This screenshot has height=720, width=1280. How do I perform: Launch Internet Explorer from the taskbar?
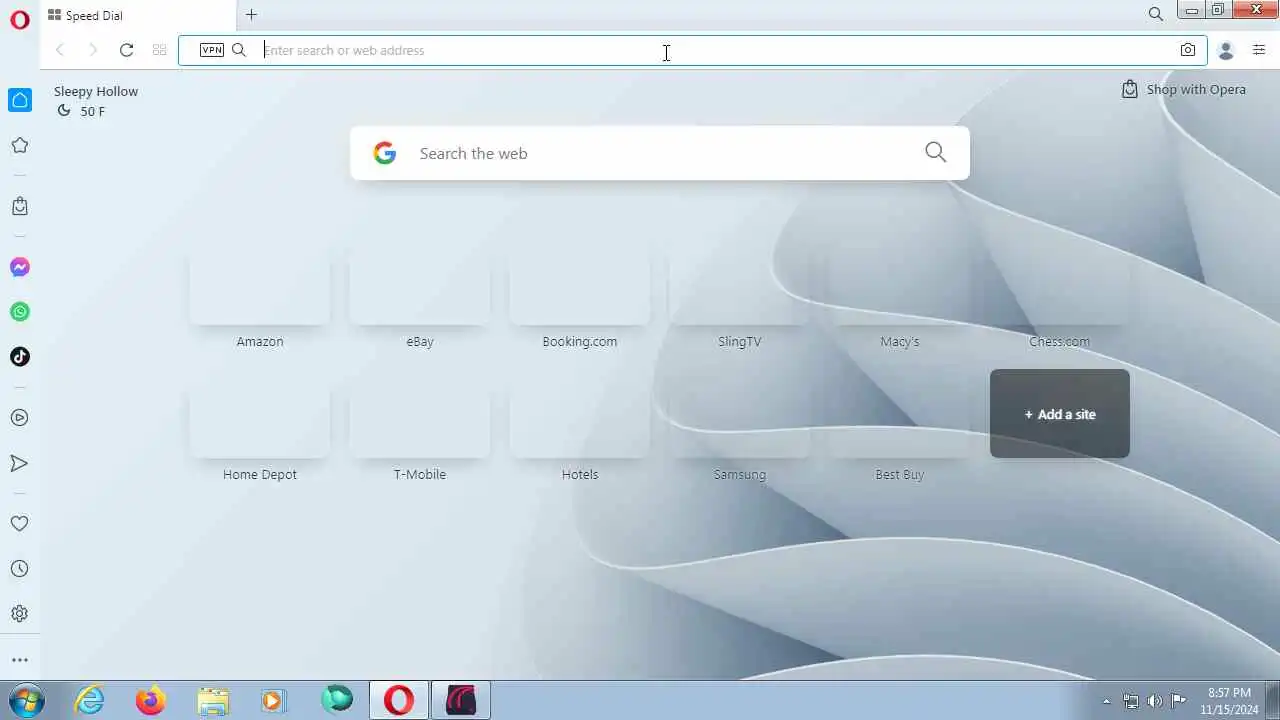(x=90, y=700)
